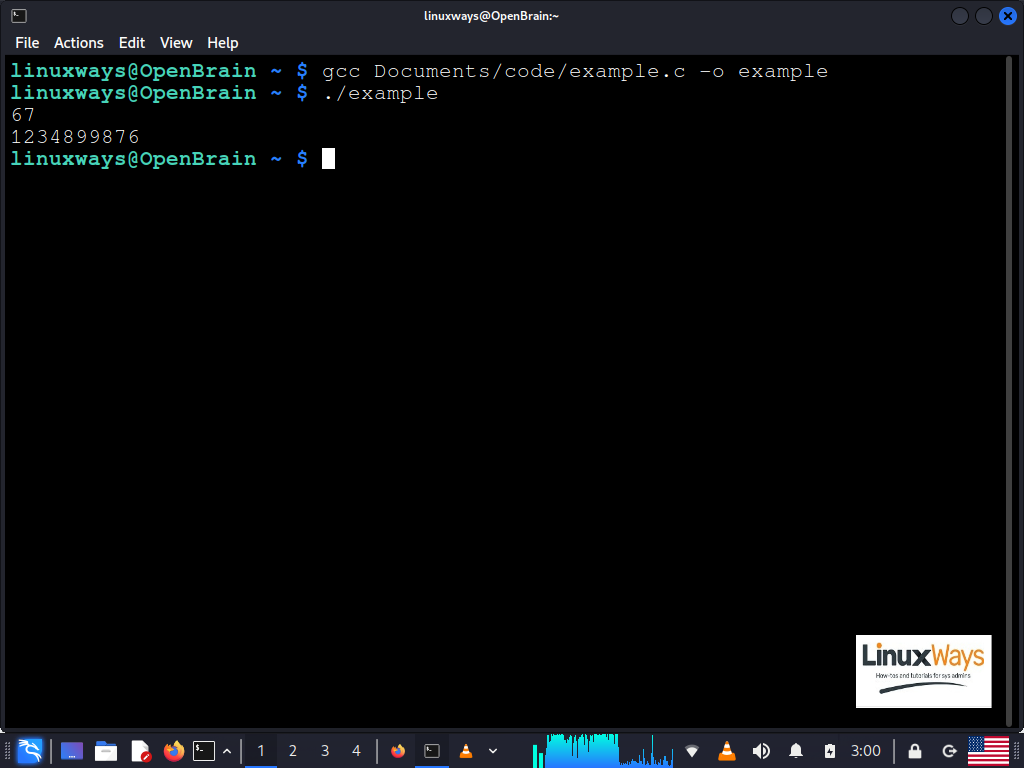Screen dimensions: 1024x768
Task: Open the Actions menu
Action: tap(78, 43)
